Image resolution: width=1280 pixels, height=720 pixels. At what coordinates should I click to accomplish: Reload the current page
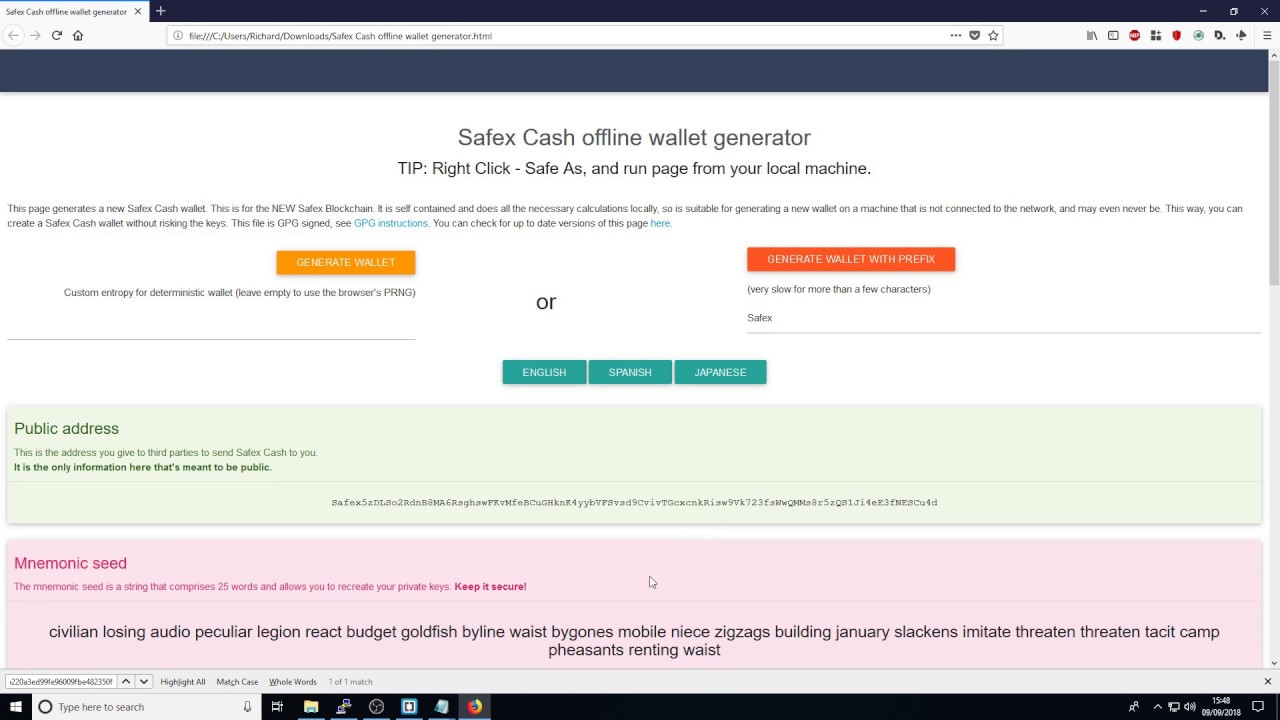tap(57, 35)
